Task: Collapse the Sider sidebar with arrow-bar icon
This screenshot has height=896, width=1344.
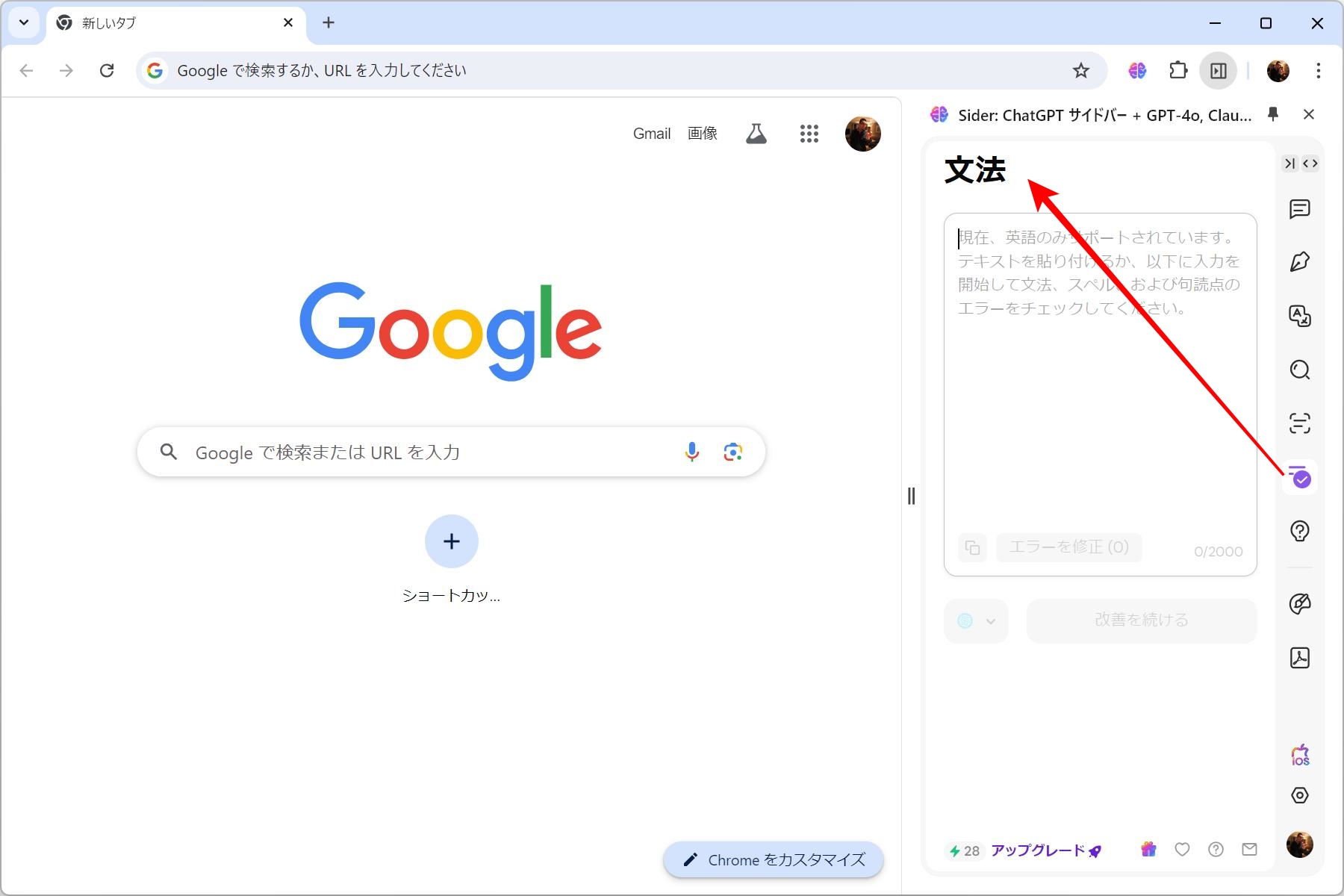Action: click(1290, 164)
